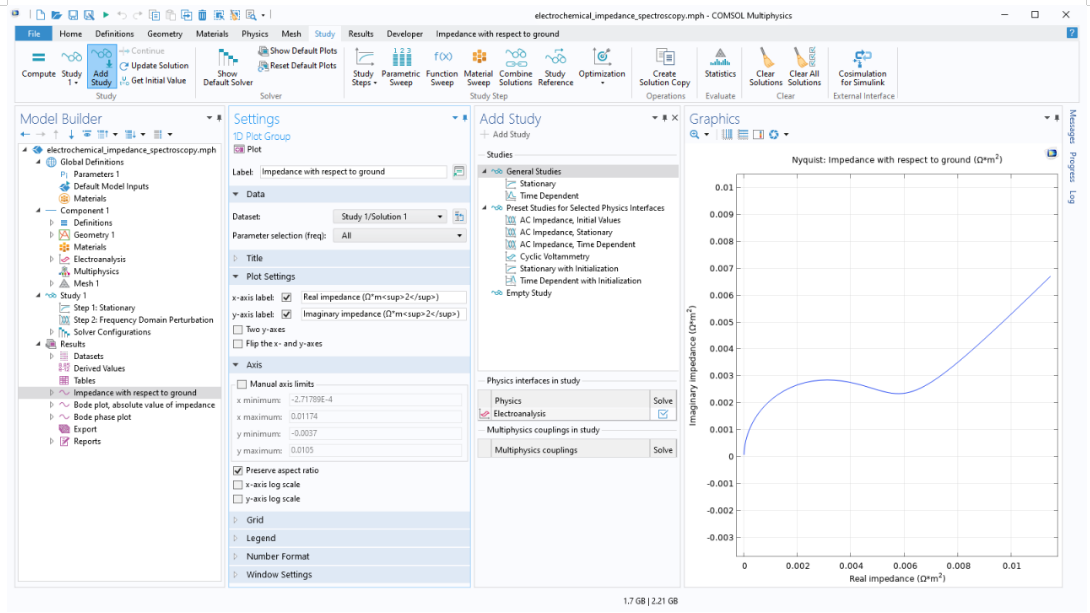Collapse the General Studies tree node

click(x=485, y=172)
